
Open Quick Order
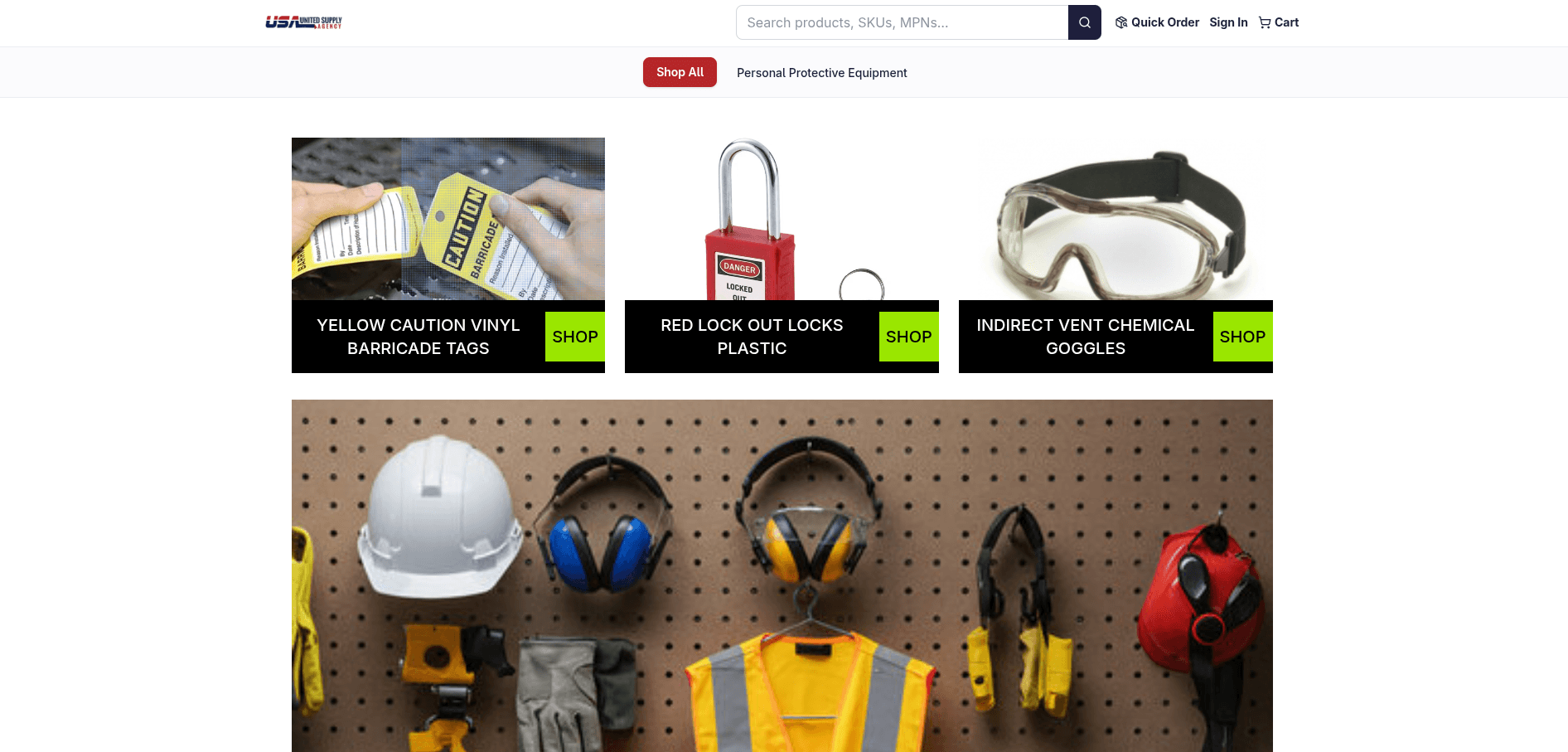point(1157,22)
